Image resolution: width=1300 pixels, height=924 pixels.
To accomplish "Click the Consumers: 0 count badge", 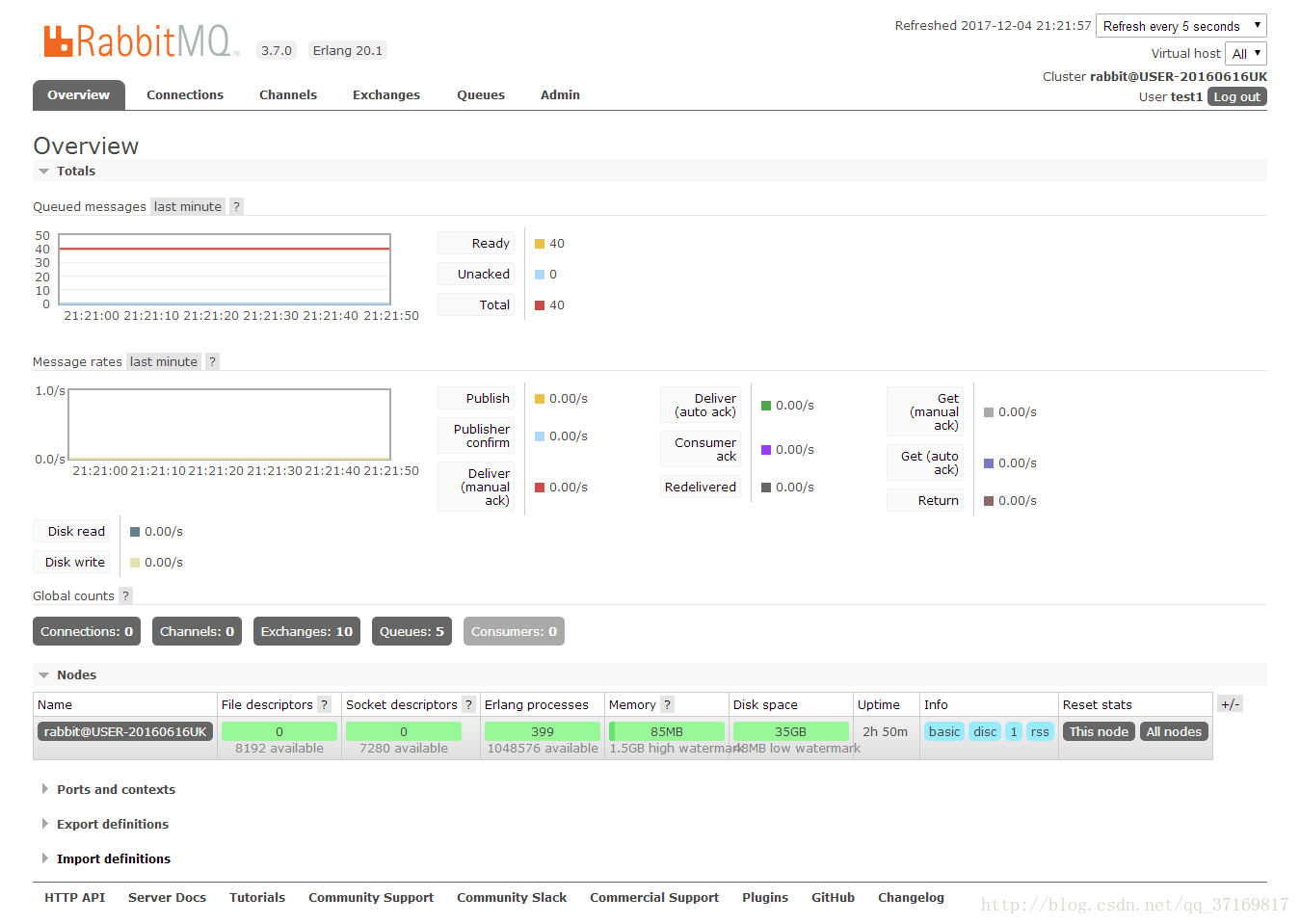I will click(514, 631).
